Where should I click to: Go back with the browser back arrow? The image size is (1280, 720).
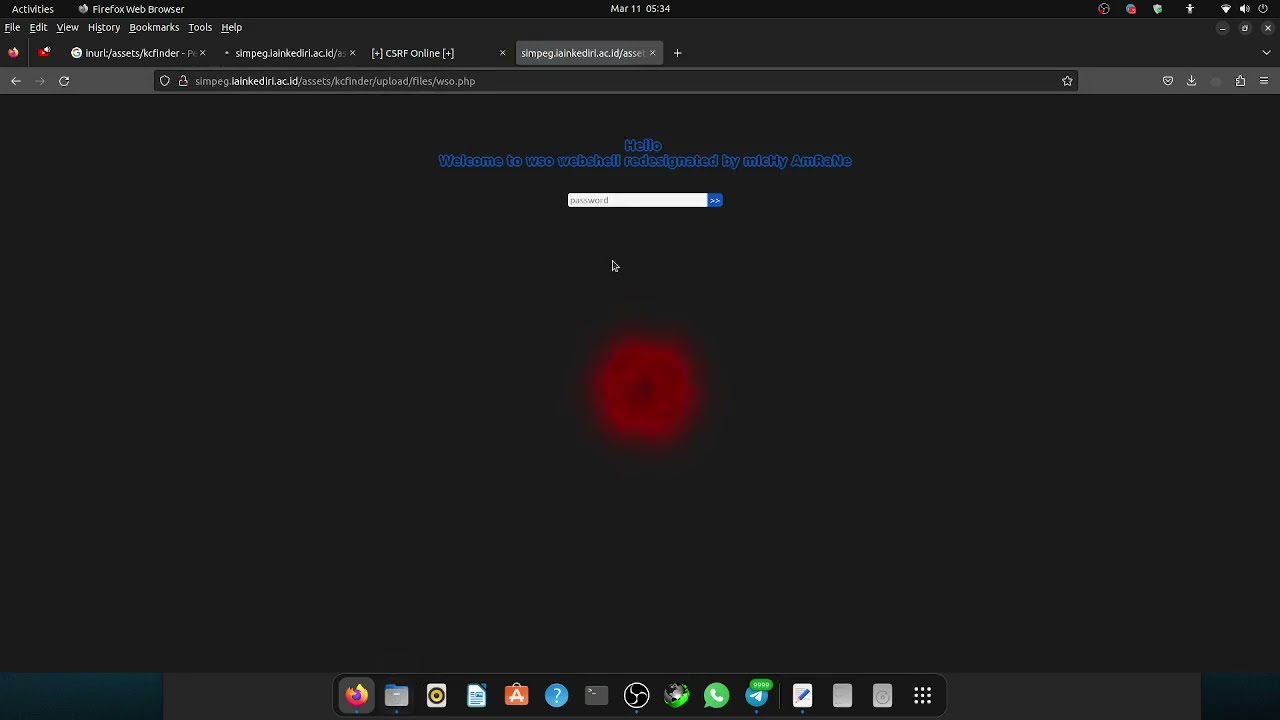pyautogui.click(x=16, y=81)
